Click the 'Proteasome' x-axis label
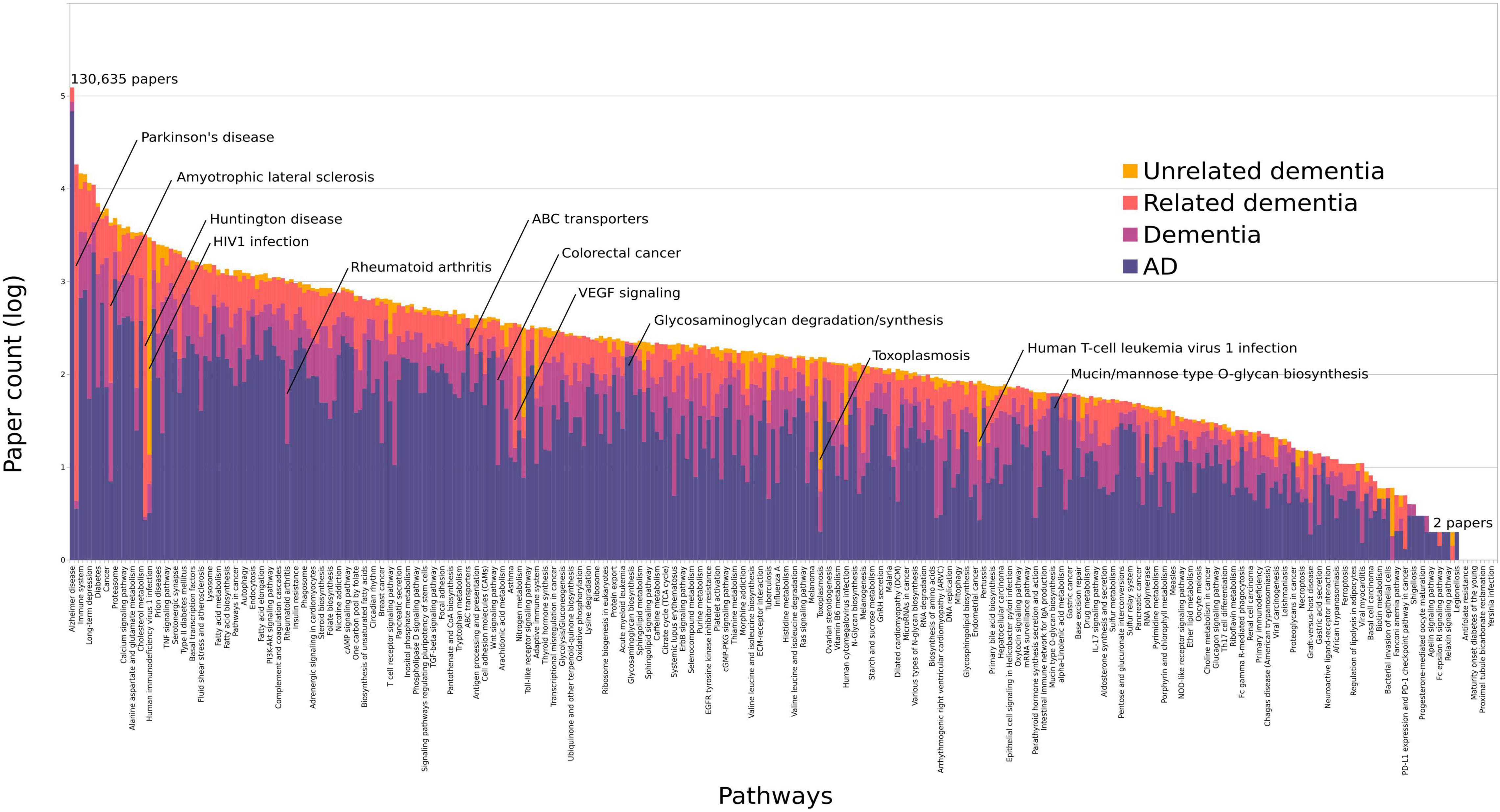 [x=115, y=587]
